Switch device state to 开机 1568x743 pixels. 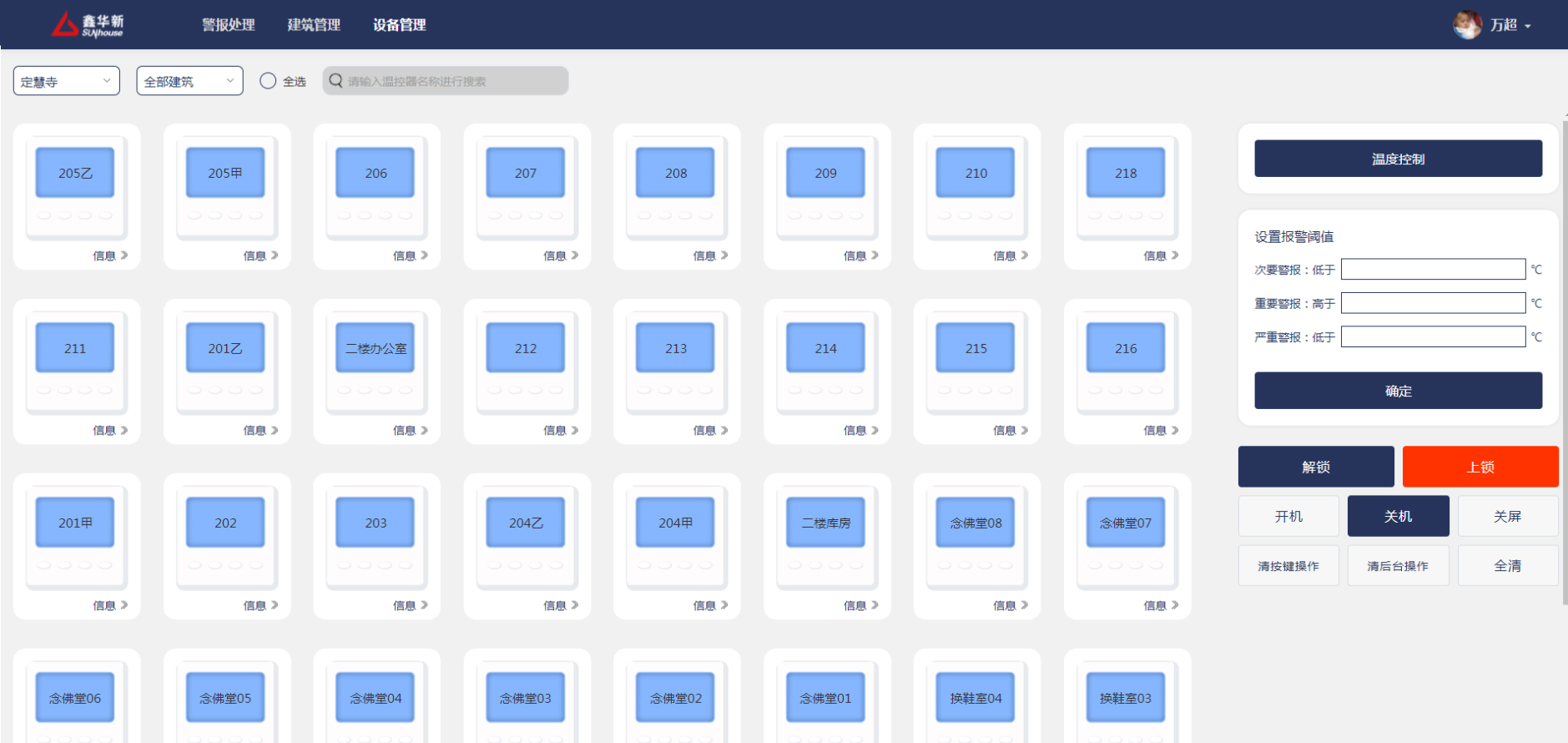pos(1288,516)
